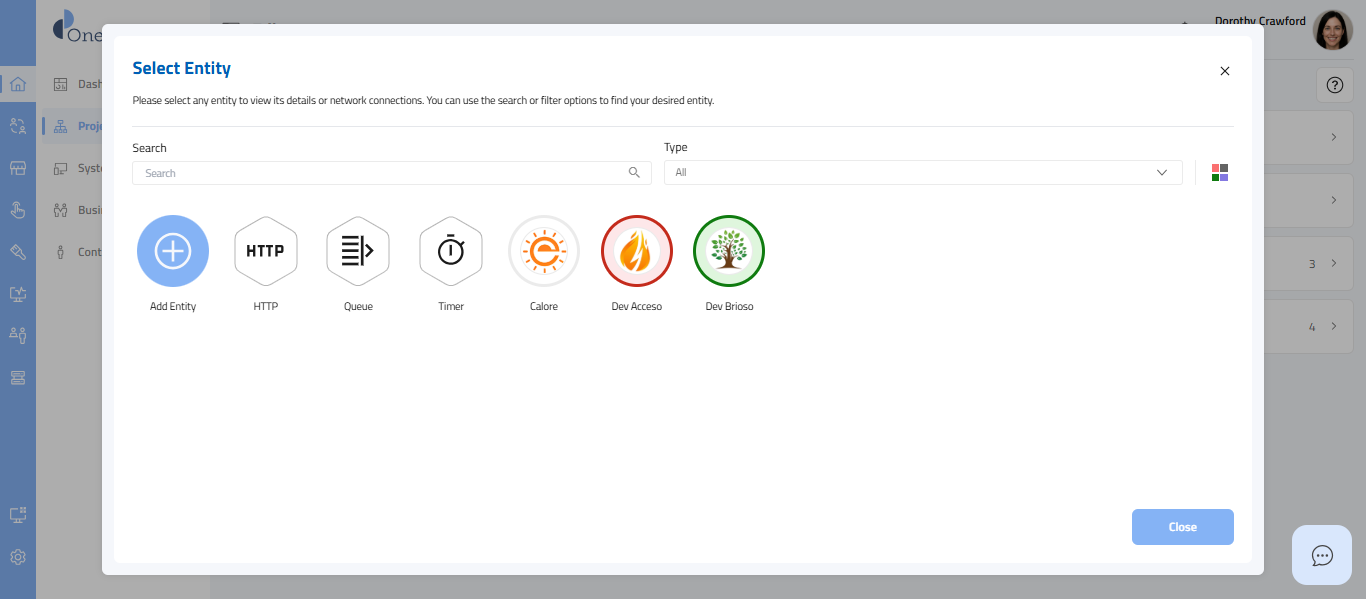Click the Add Entity plus icon
Viewport: 1366px width, 599px height.
coord(173,251)
